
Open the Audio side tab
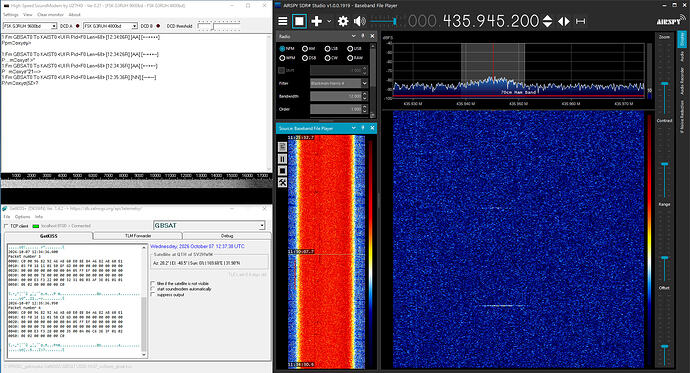click(682, 56)
